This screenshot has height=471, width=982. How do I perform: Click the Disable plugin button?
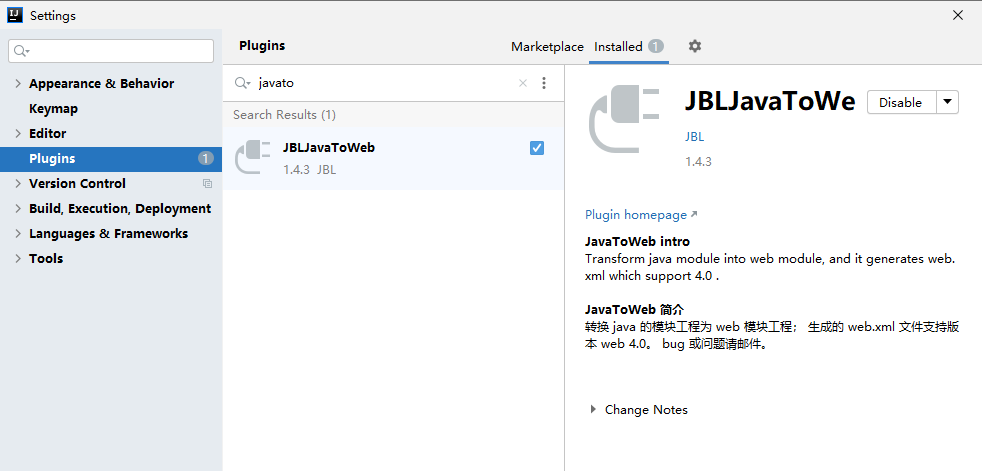[901, 102]
